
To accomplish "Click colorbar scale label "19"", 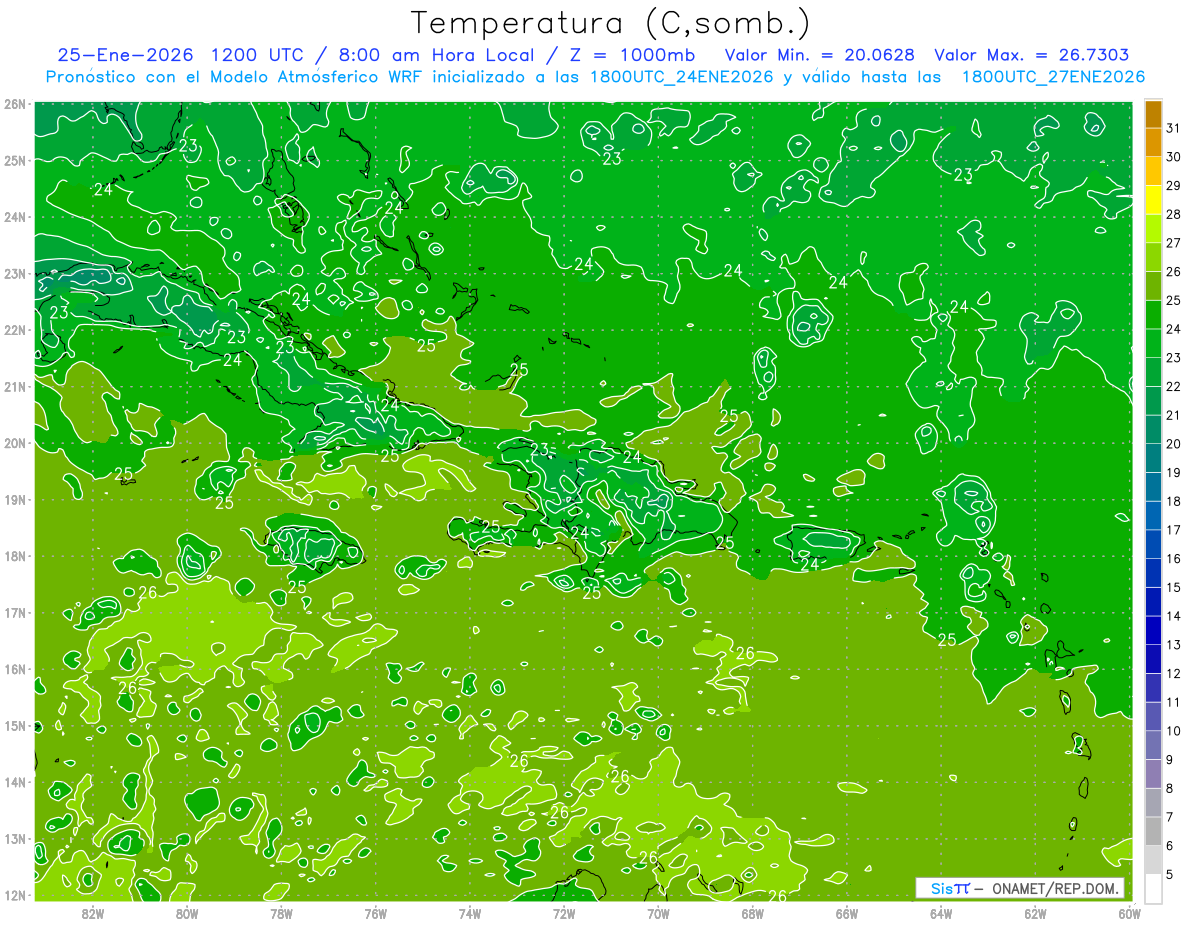I will tap(1173, 473).
